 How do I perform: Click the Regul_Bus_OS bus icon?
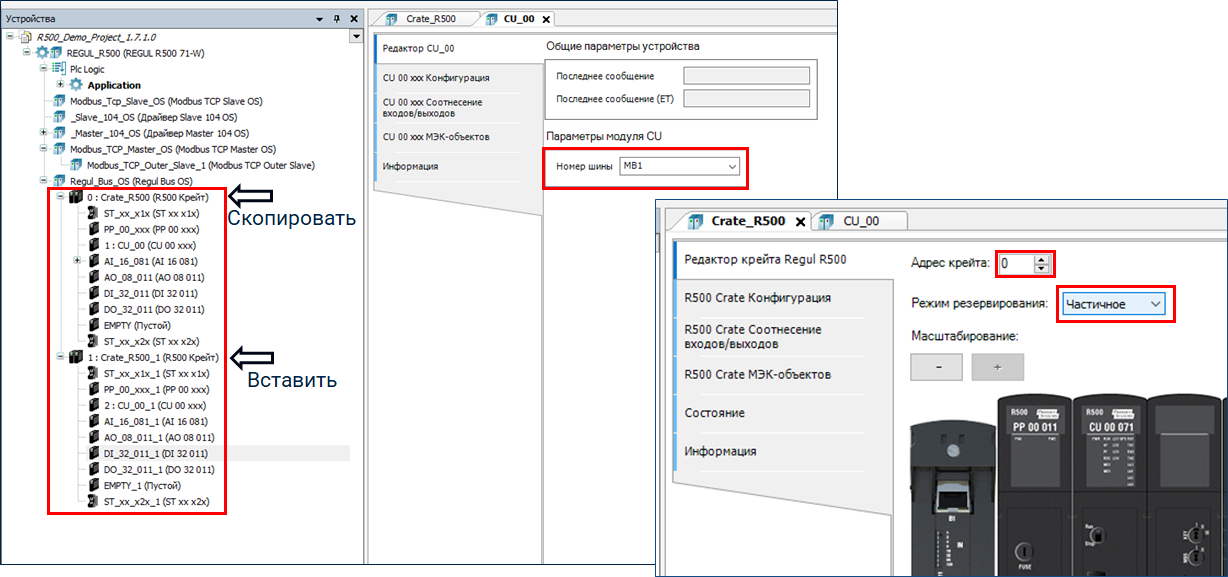pos(58,181)
